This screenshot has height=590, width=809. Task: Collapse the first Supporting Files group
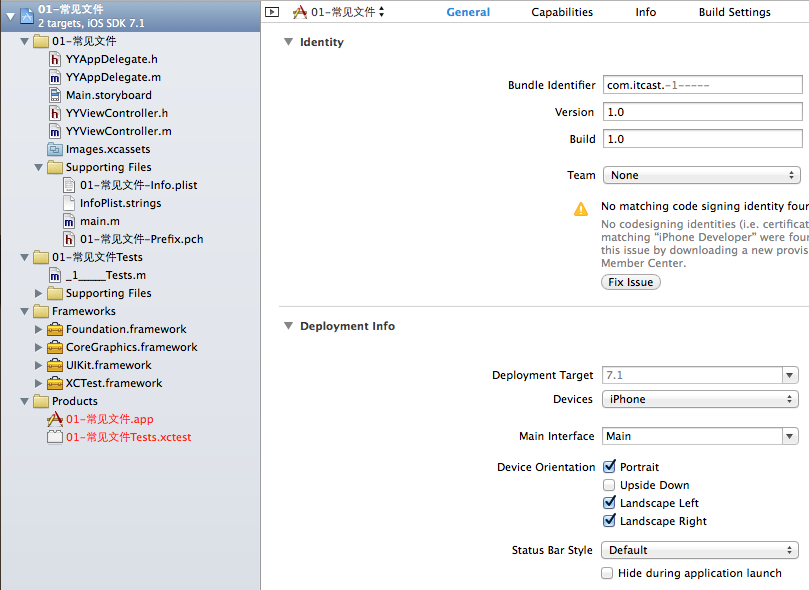click(x=38, y=168)
